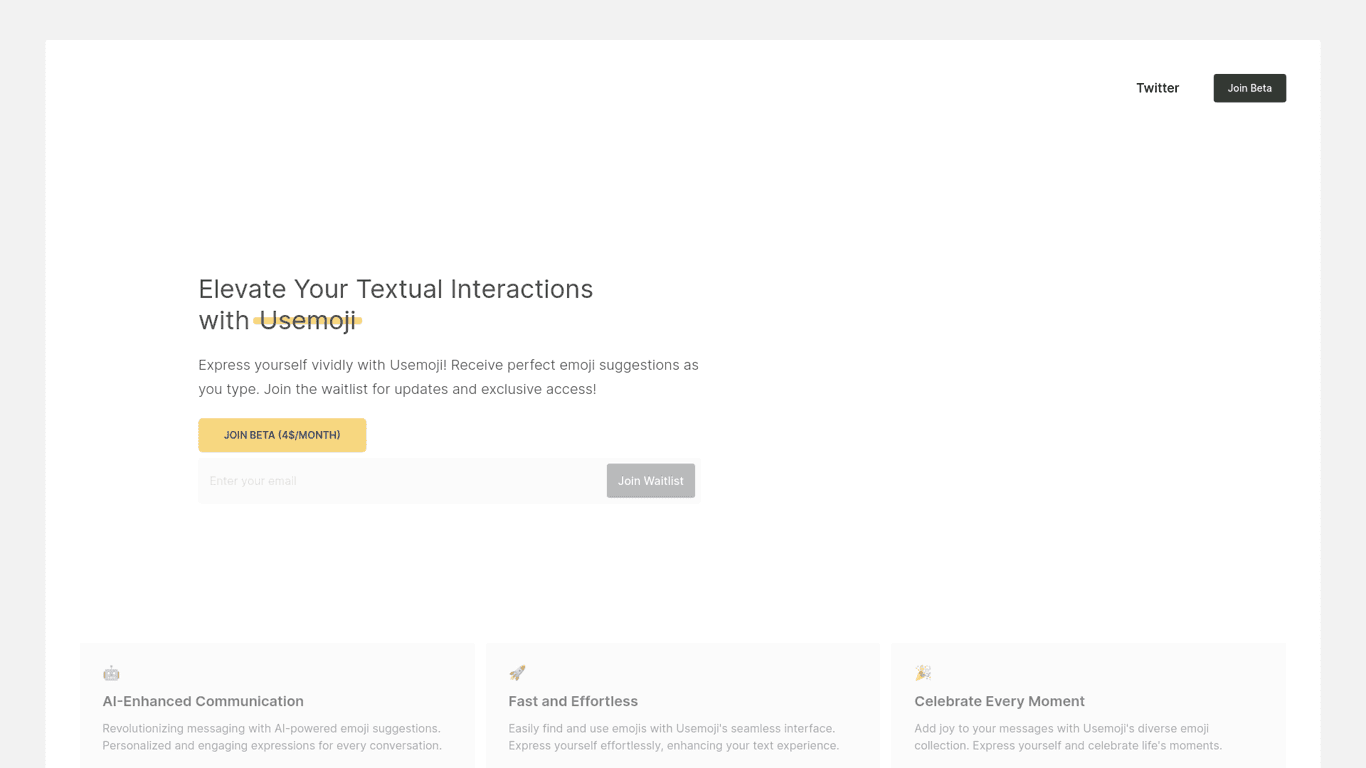The height and width of the screenshot is (768, 1366).
Task: Click the Elevate Your Textual Interactions headline
Action: pos(395,289)
